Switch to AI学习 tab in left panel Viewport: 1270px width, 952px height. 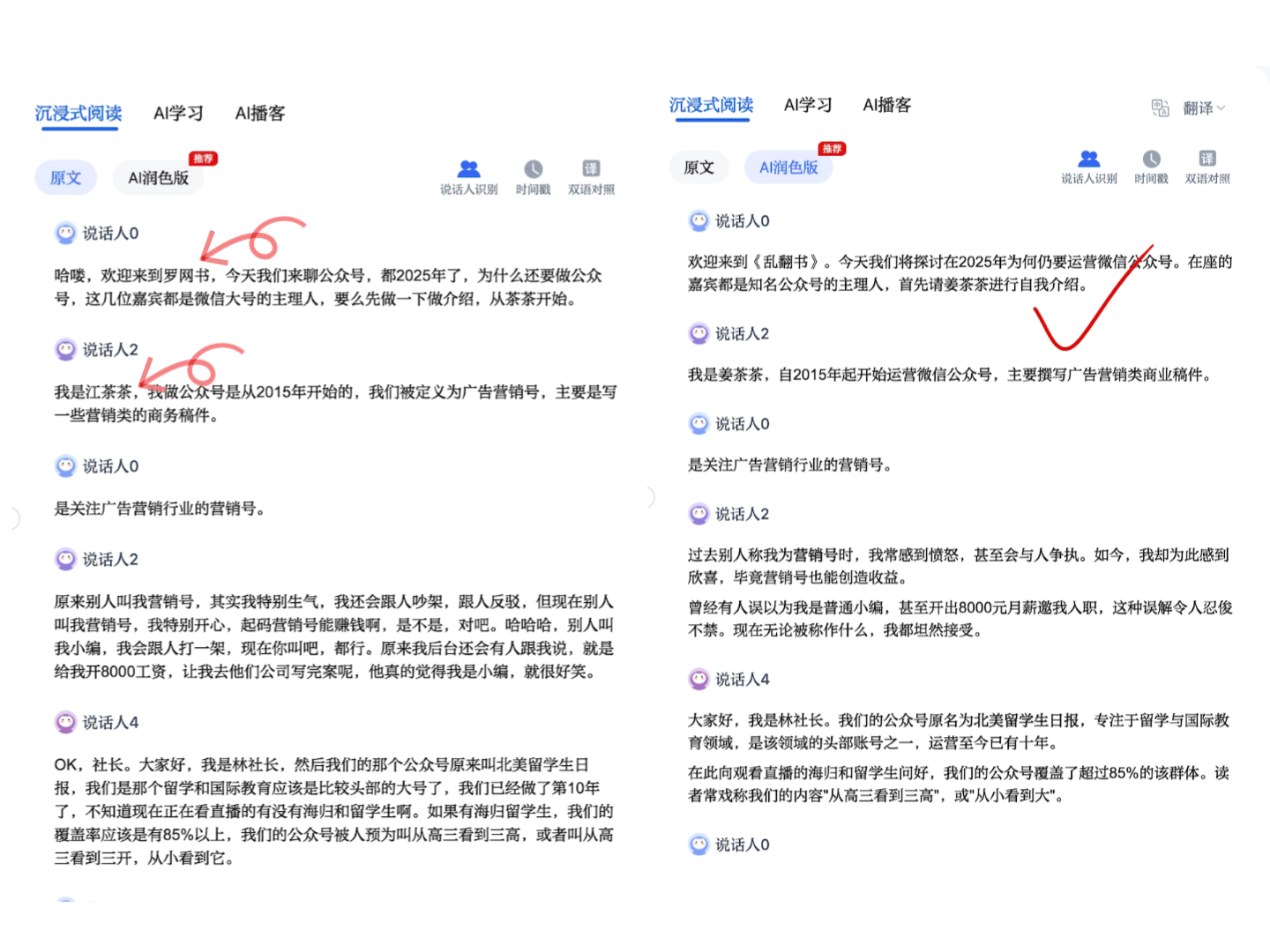pos(178,113)
